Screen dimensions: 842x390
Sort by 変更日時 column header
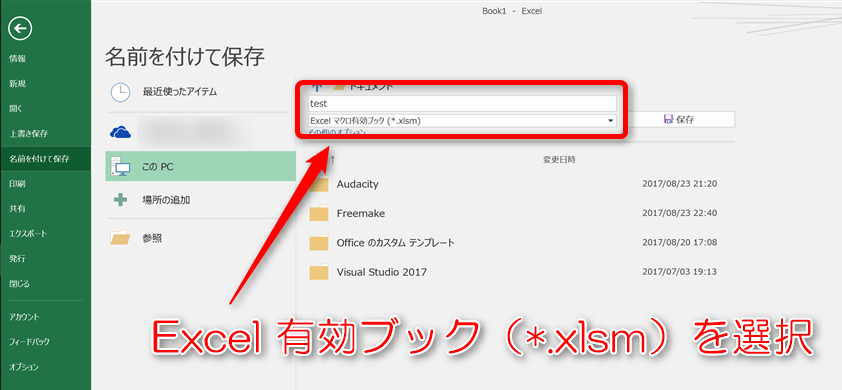click(559, 160)
